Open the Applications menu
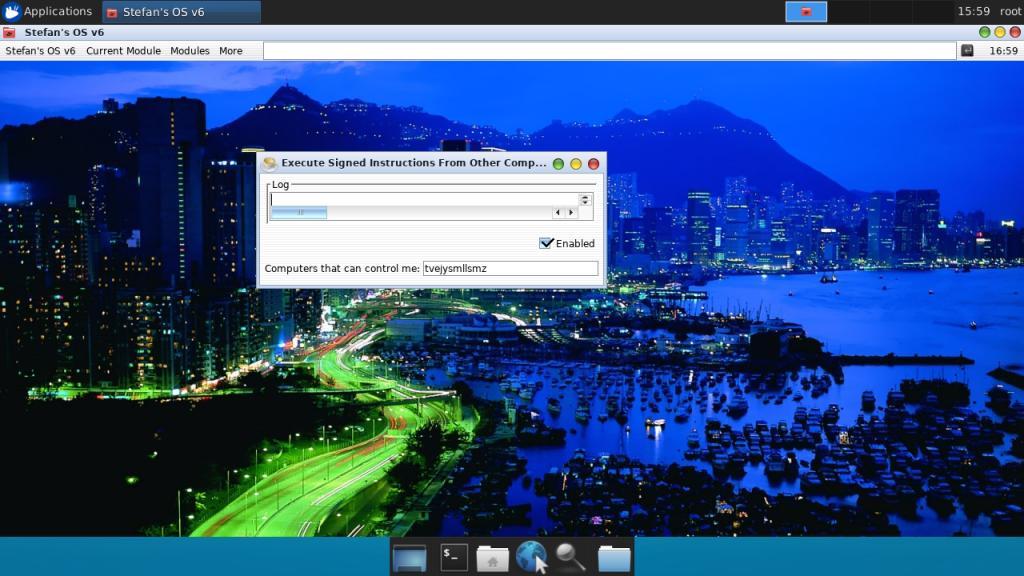Image resolution: width=1024 pixels, height=576 pixels. click(47, 12)
